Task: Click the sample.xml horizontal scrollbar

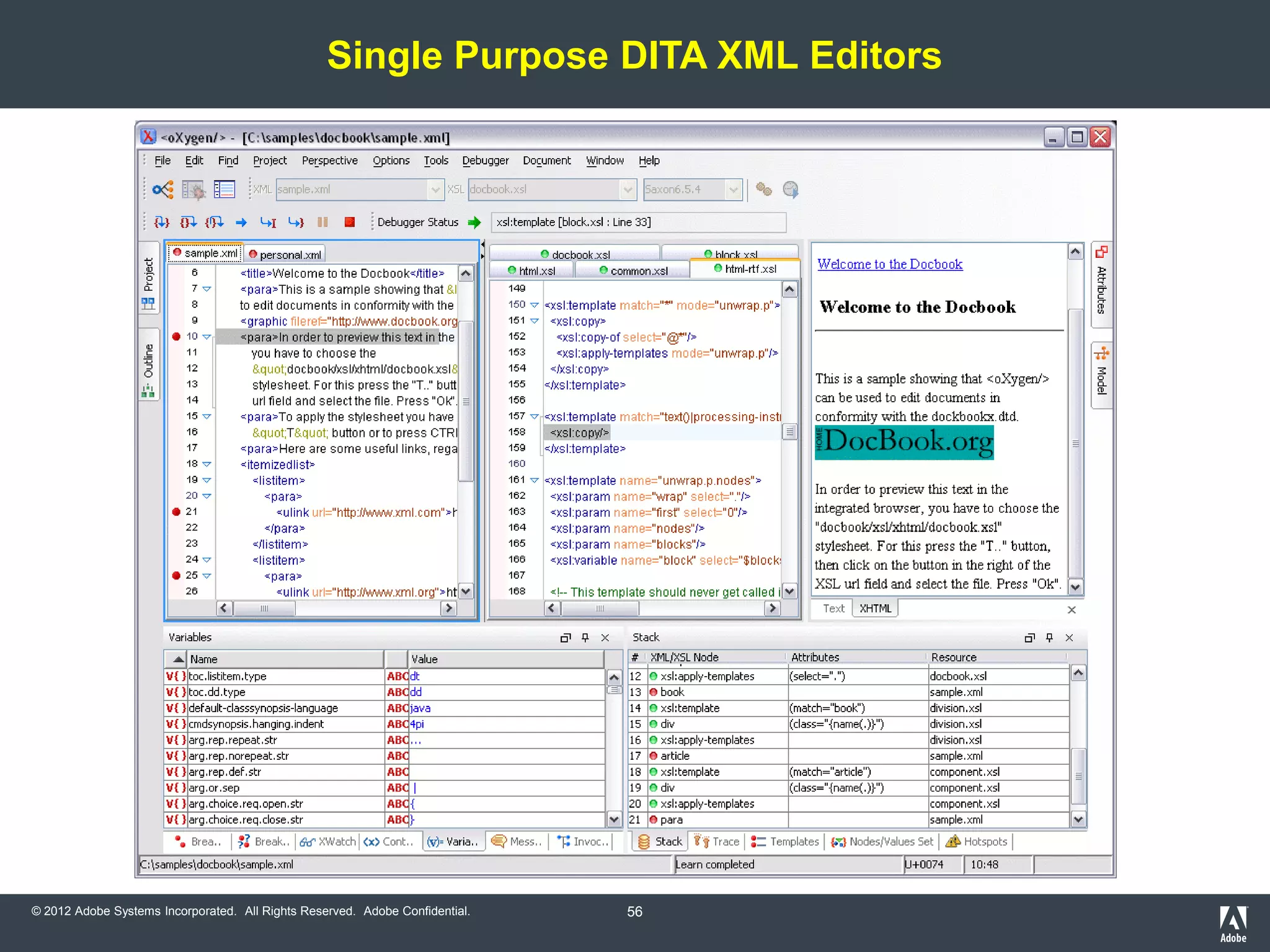Action: [x=336, y=609]
